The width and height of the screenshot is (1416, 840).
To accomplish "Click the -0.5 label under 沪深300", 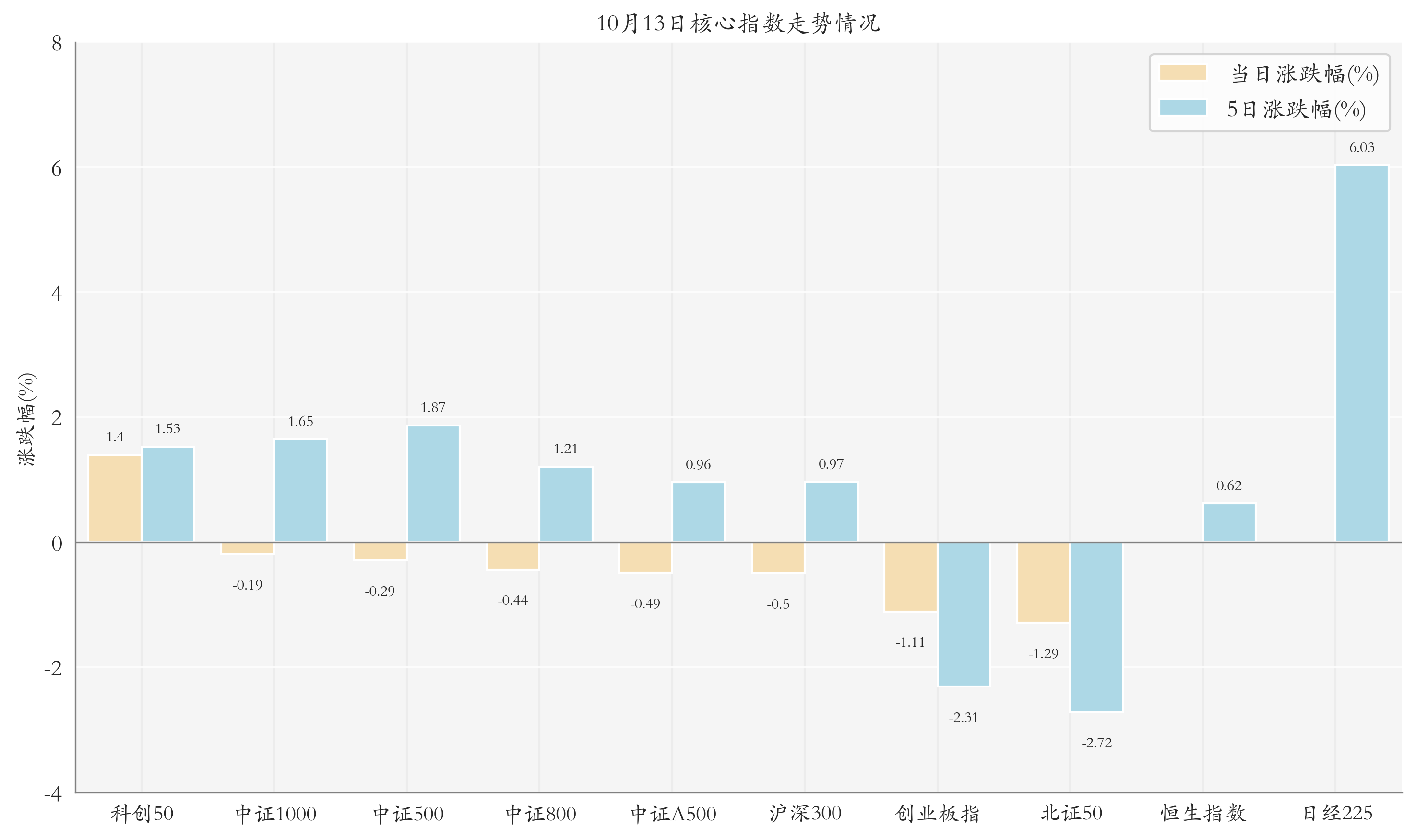I will pos(778,604).
